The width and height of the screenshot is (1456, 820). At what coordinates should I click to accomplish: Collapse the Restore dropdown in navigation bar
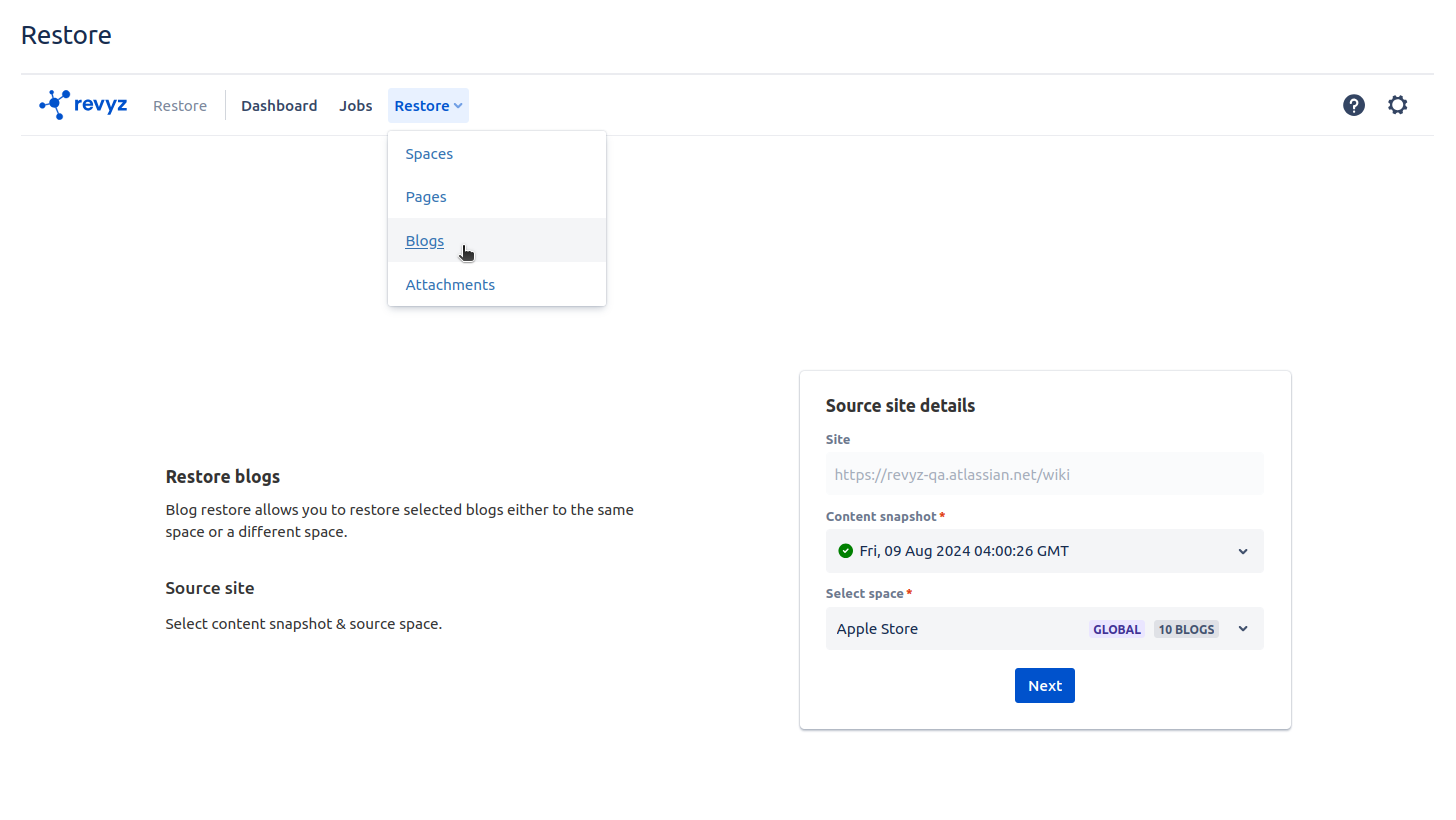(x=428, y=106)
